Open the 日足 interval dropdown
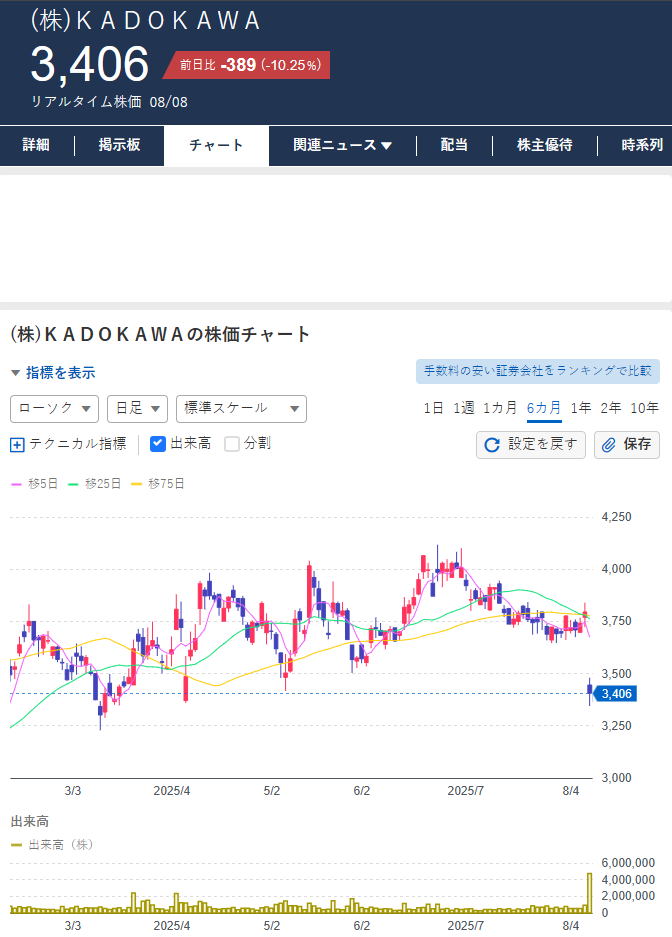This screenshot has width=672, height=937. pos(137,409)
